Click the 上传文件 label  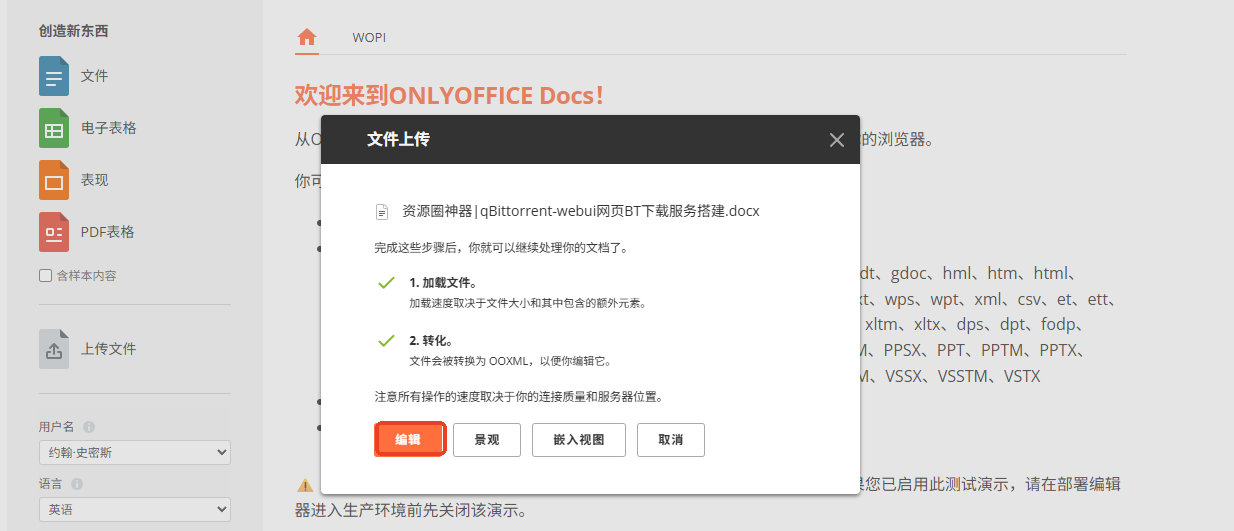[x=108, y=349]
